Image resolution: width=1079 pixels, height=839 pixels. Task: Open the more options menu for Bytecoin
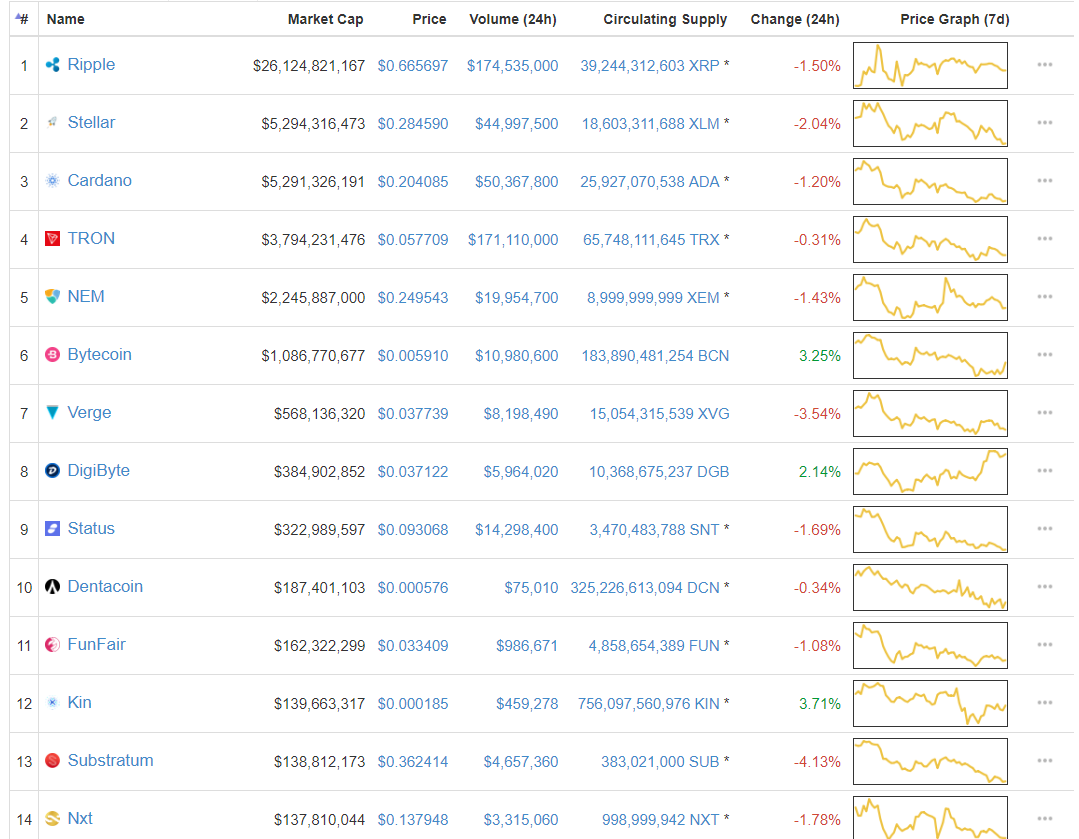[1045, 354]
